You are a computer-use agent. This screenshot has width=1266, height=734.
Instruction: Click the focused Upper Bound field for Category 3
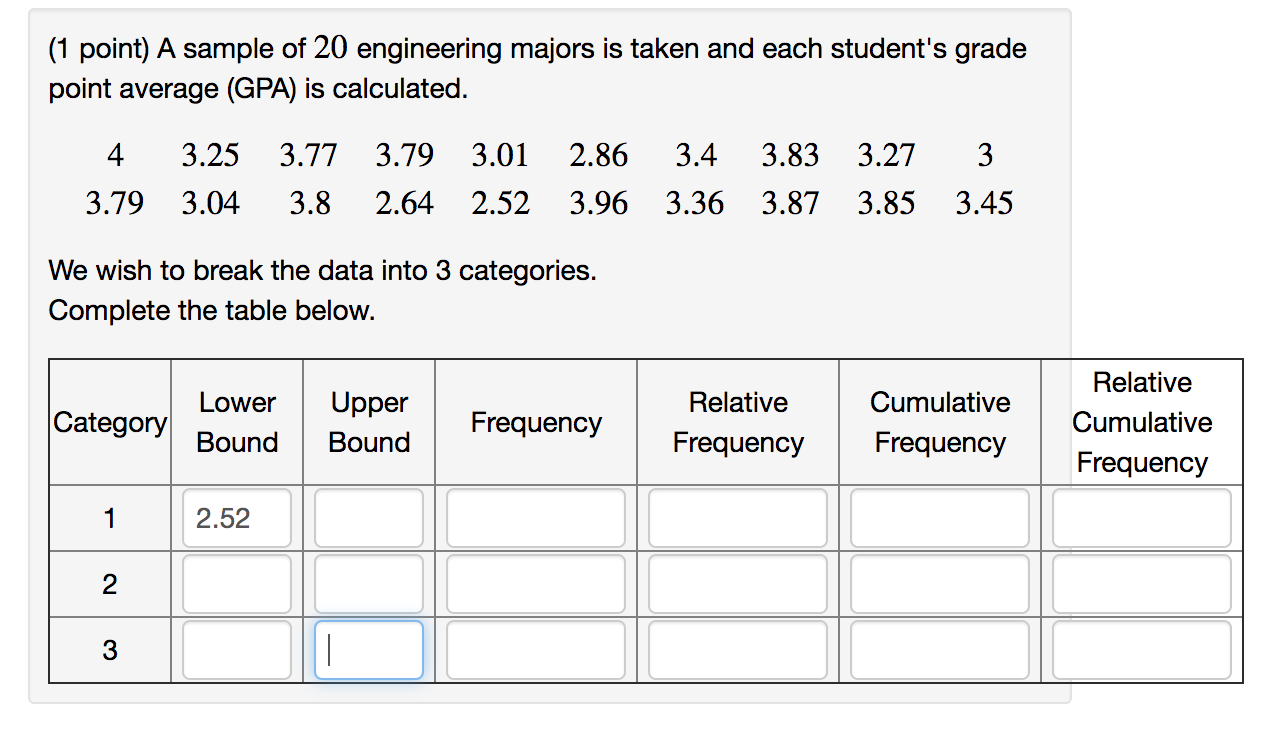[x=370, y=650]
